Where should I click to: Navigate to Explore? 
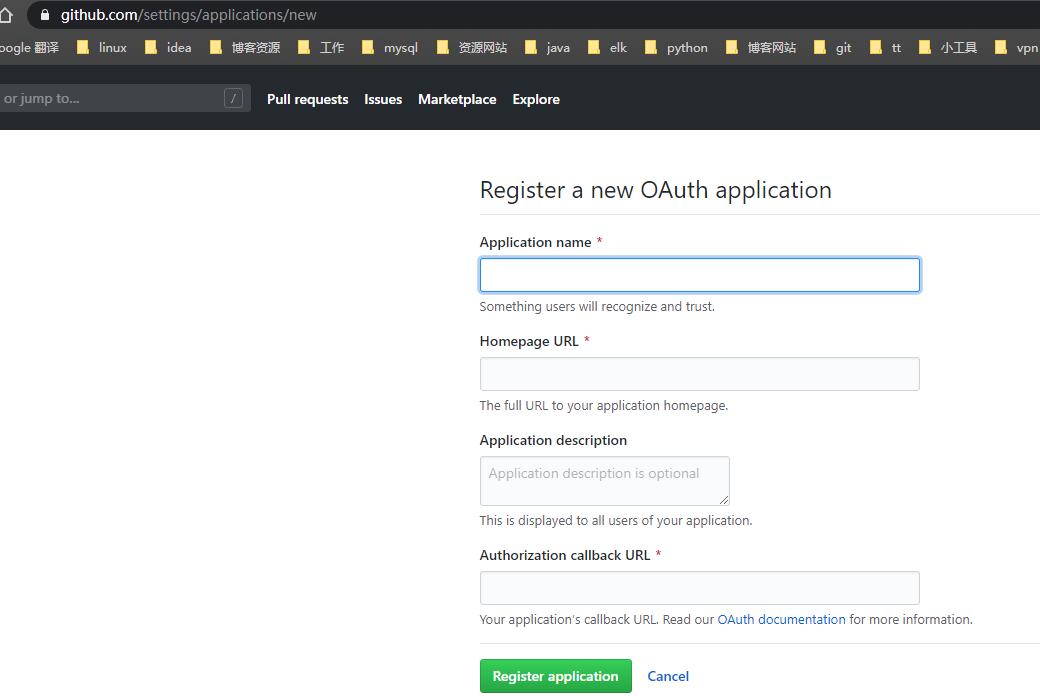tap(536, 99)
